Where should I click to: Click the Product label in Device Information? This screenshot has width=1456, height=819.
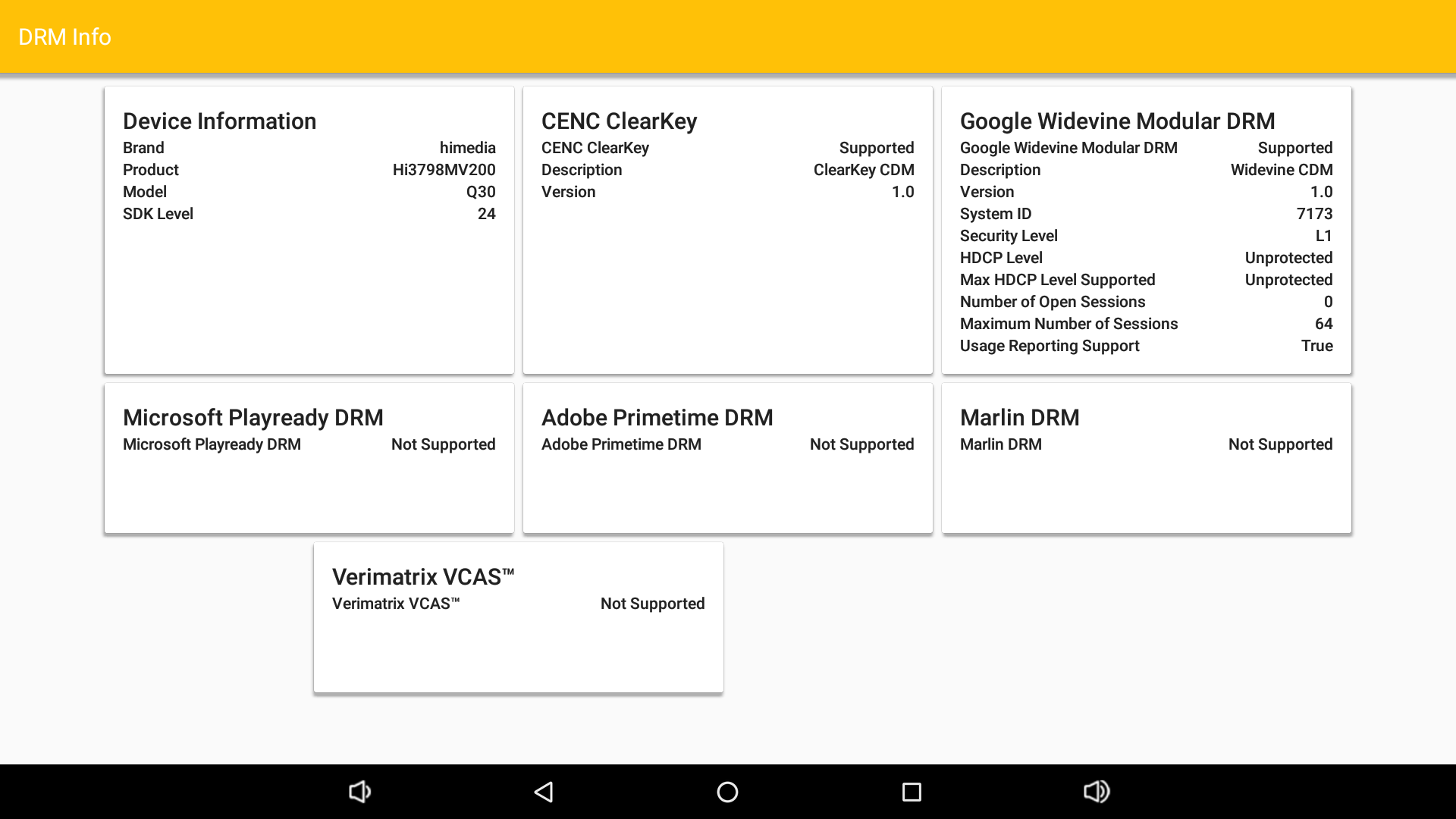151,170
